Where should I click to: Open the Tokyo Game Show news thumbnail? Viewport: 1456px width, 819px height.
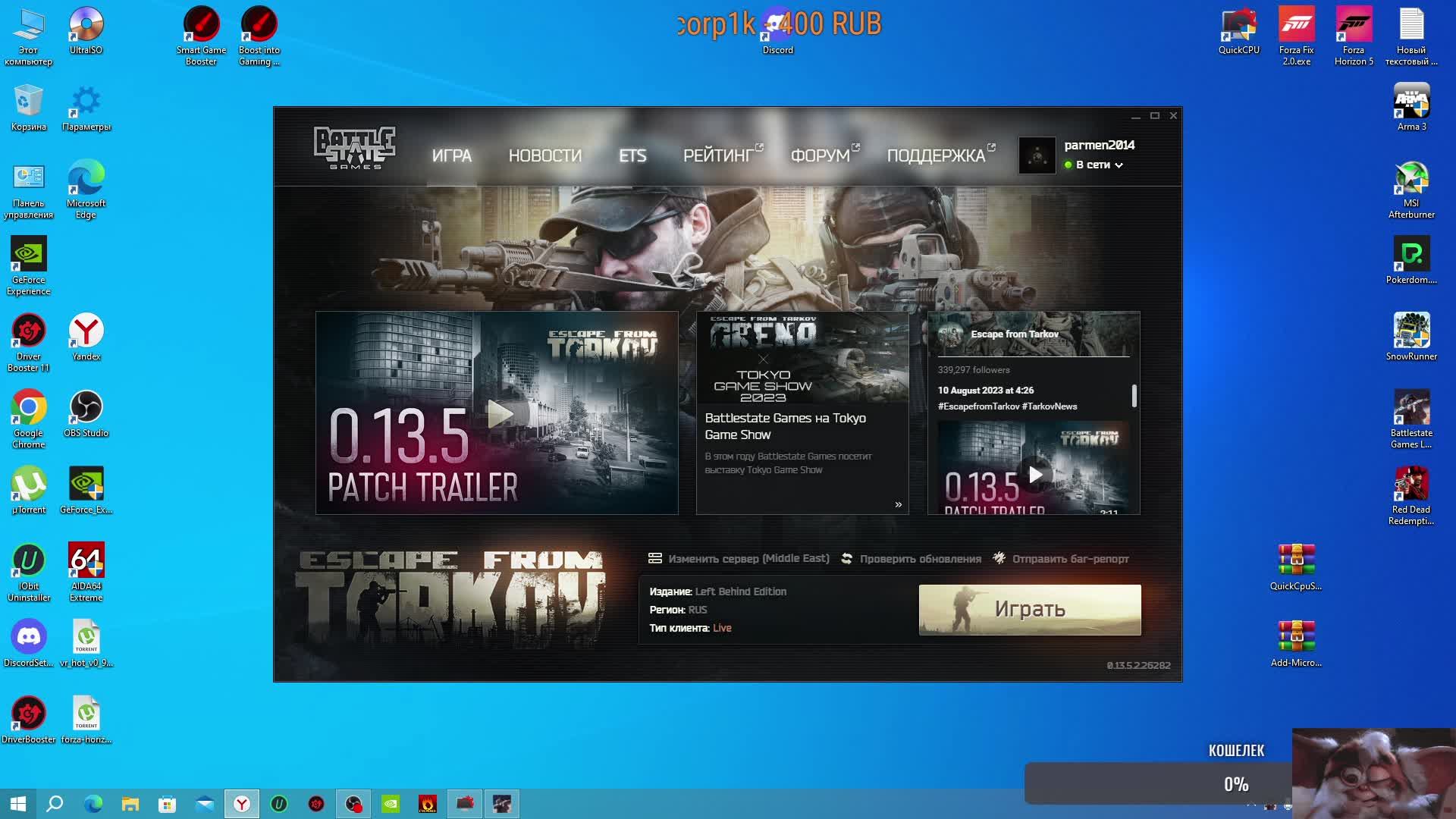coord(802,357)
